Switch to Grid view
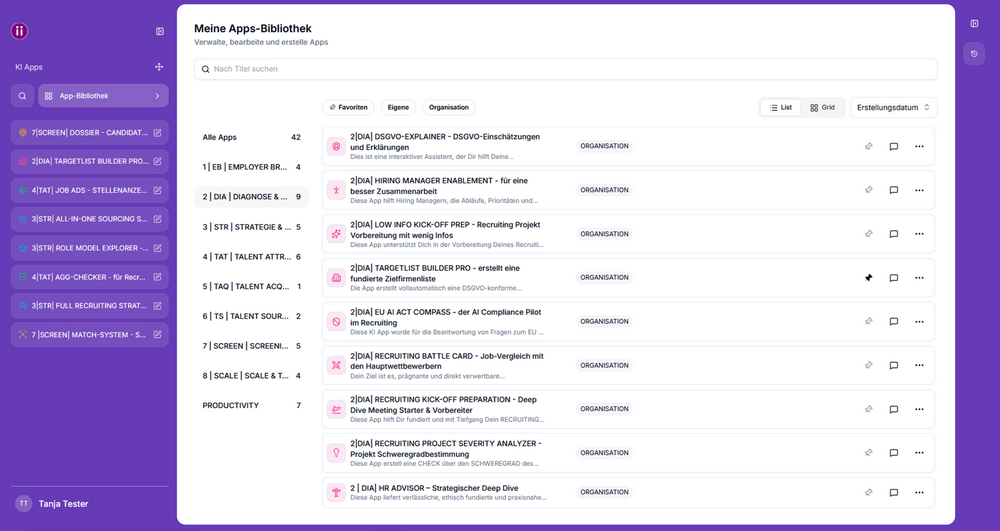1000x531 pixels. (822, 108)
